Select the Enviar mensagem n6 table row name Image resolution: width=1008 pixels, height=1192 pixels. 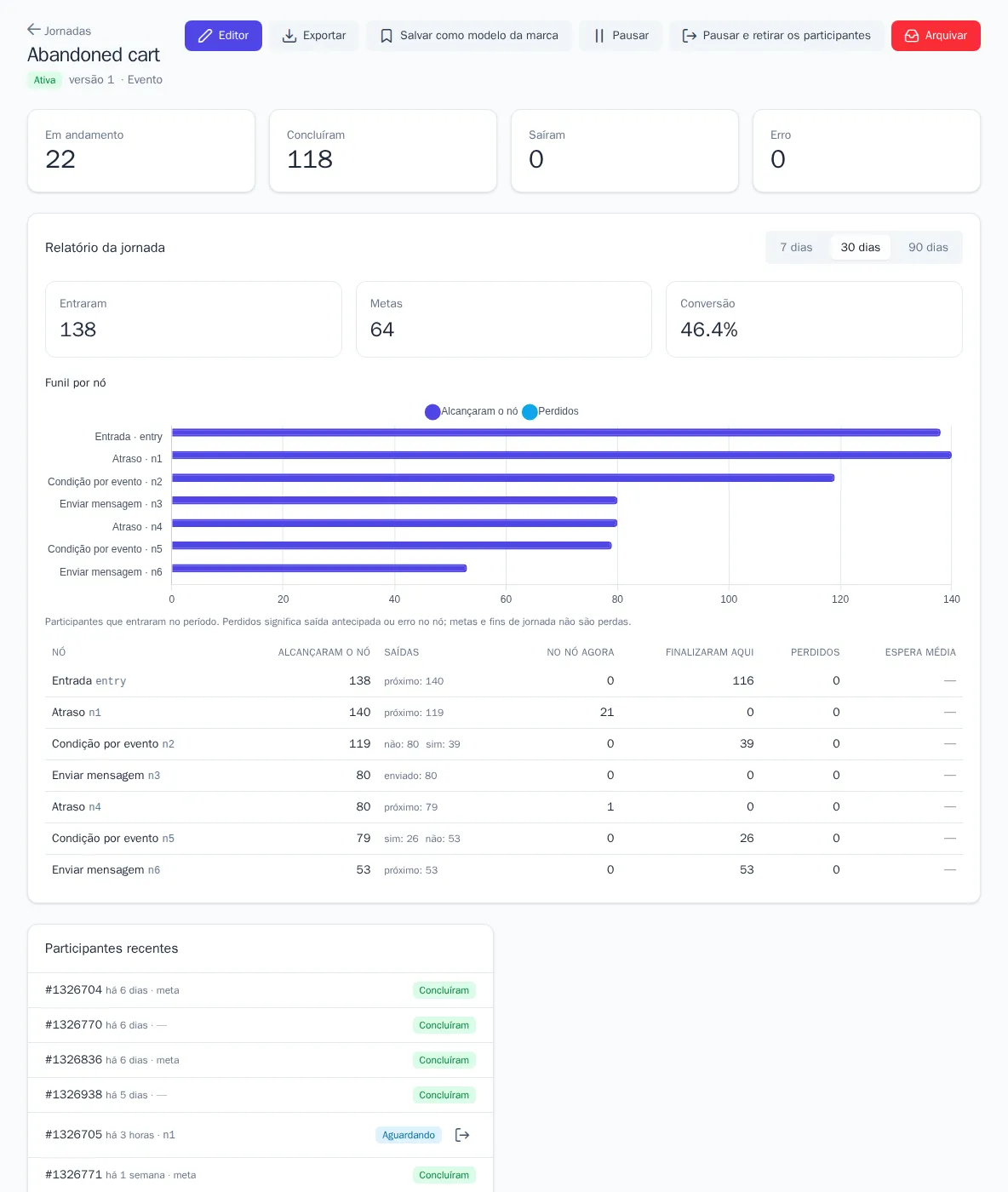tap(106, 870)
